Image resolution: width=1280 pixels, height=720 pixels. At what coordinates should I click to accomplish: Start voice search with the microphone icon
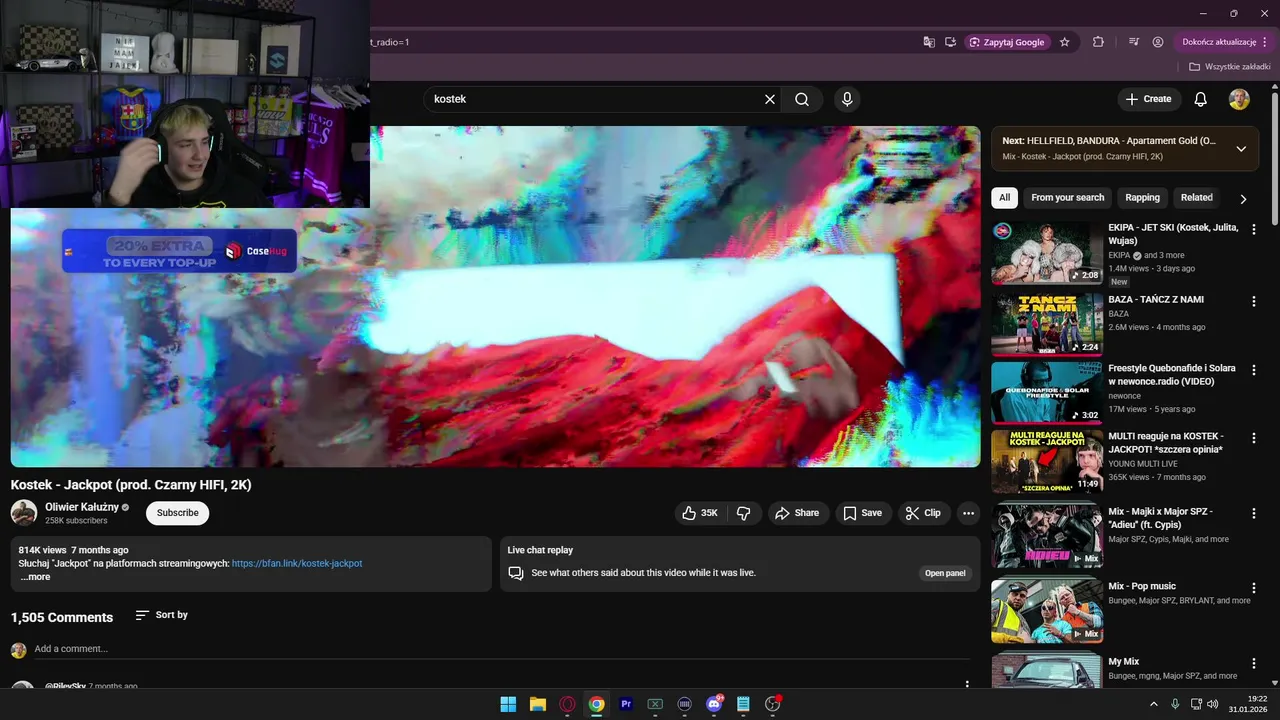(x=847, y=99)
